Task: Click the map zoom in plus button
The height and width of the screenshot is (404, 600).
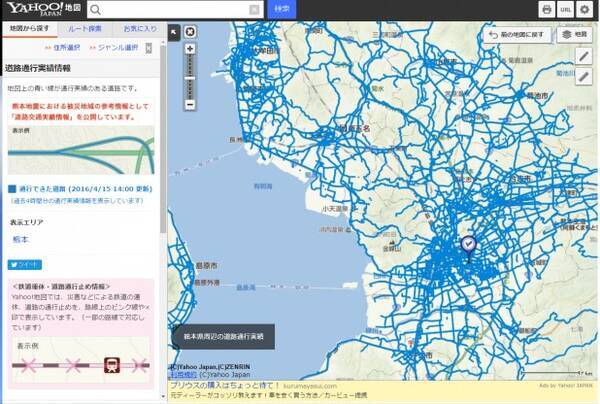Action: (x=190, y=48)
